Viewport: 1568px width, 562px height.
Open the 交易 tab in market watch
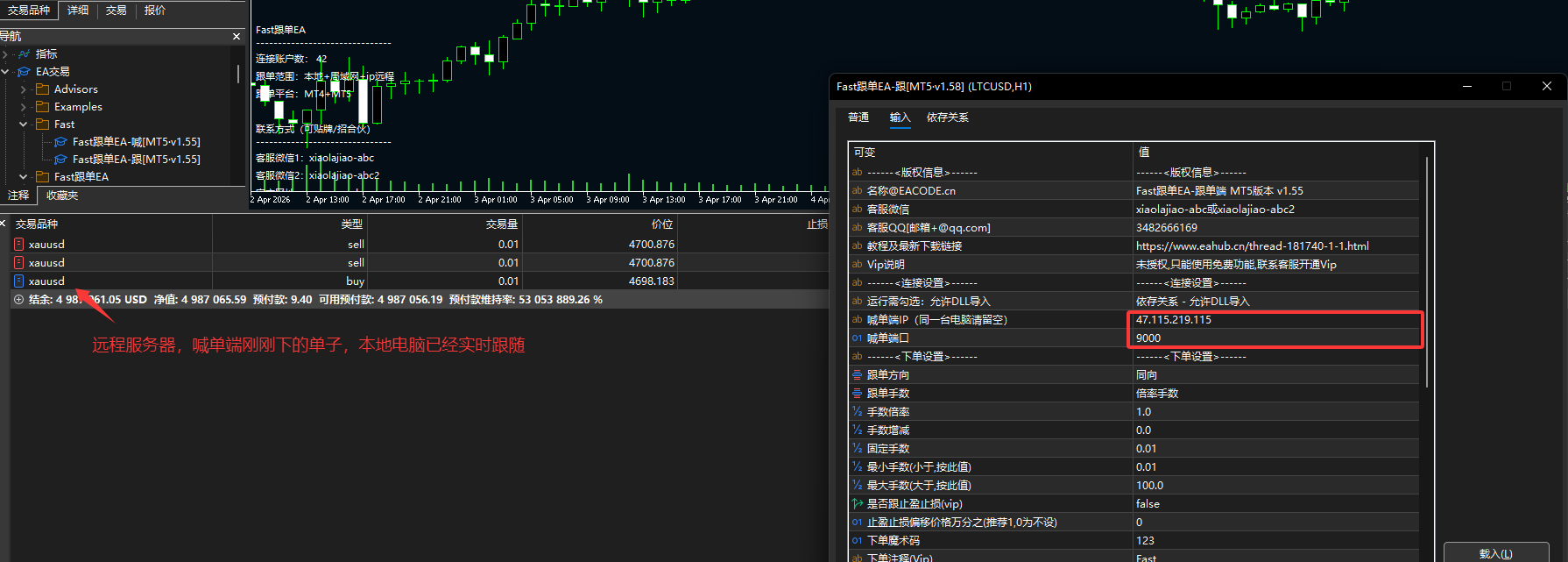point(117,11)
